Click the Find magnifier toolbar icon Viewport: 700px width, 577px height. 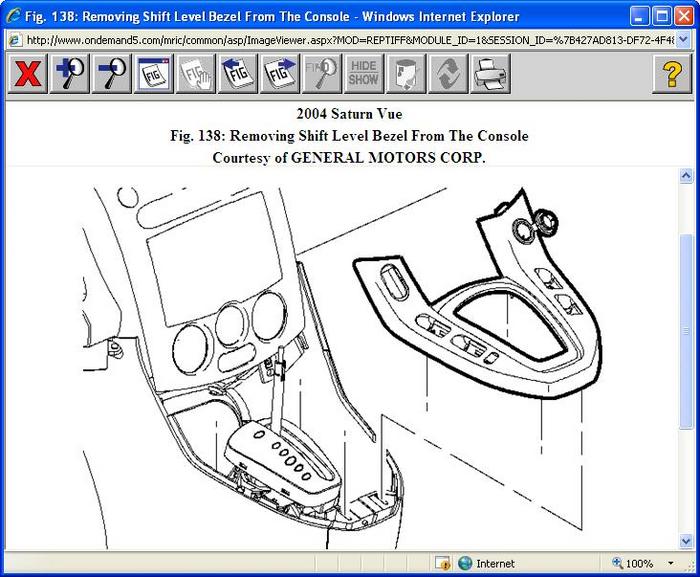[322, 74]
